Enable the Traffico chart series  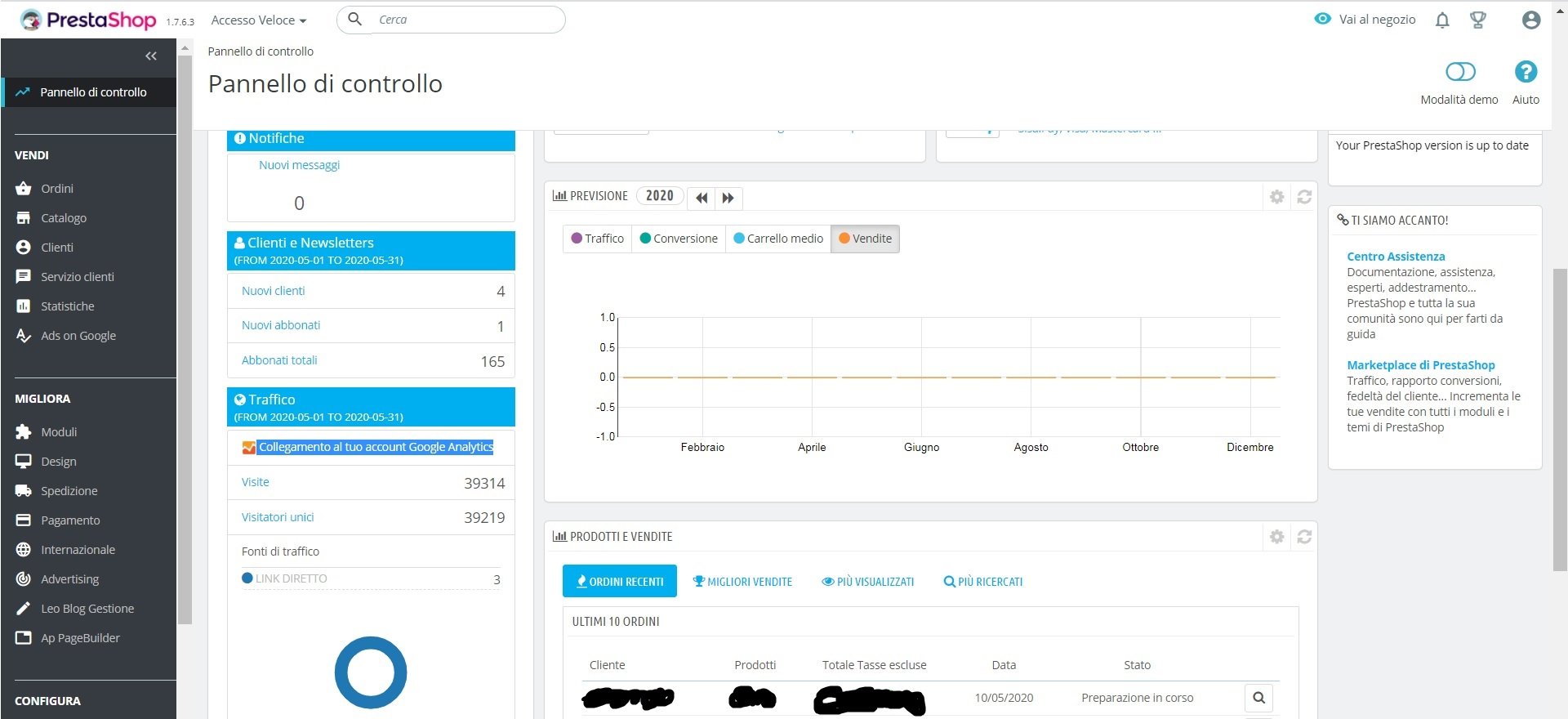[598, 239]
